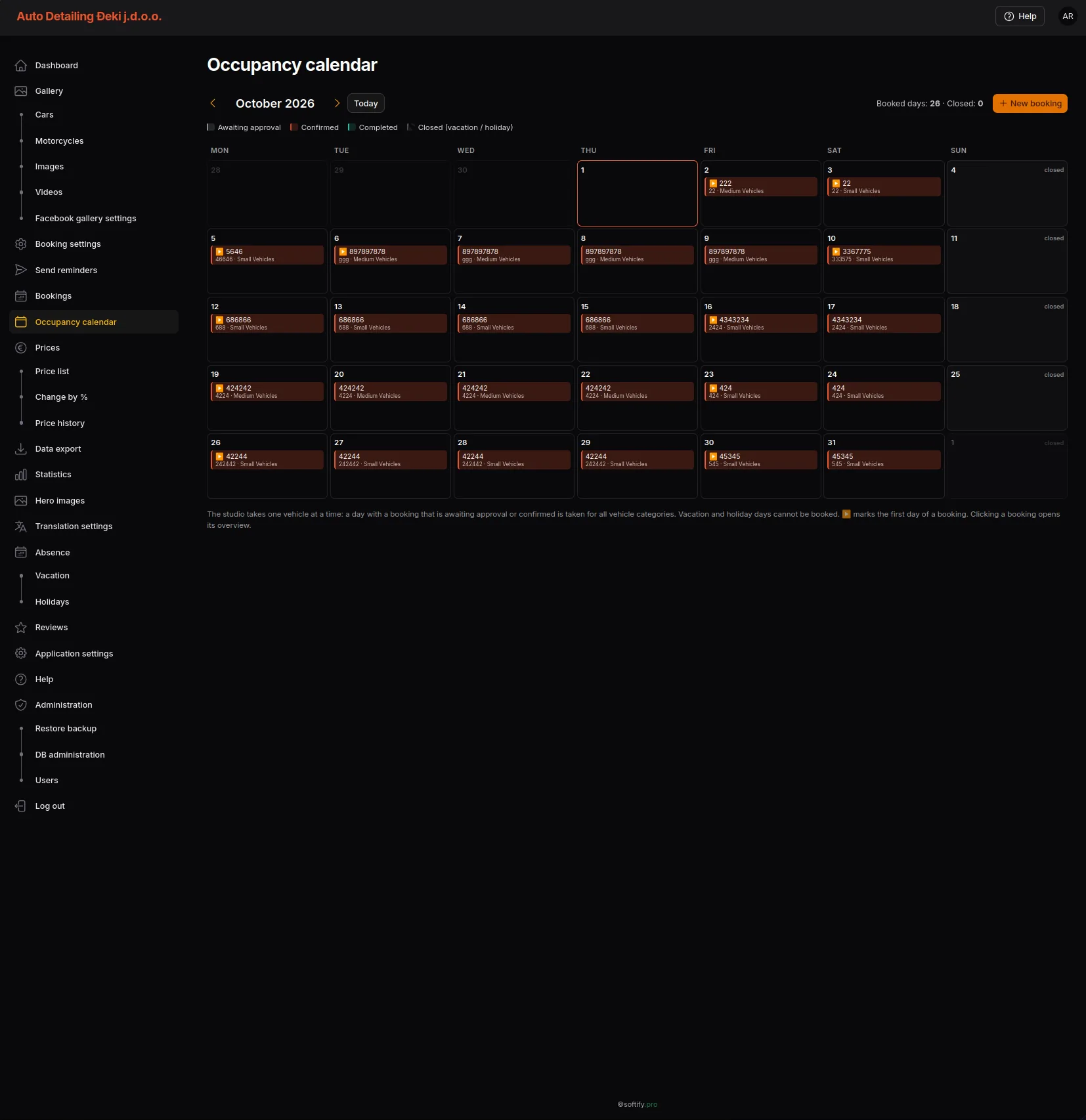Open the AR user avatar menu
Viewport: 1086px width, 1120px height.
pyautogui.click(x=1068, y=16)
